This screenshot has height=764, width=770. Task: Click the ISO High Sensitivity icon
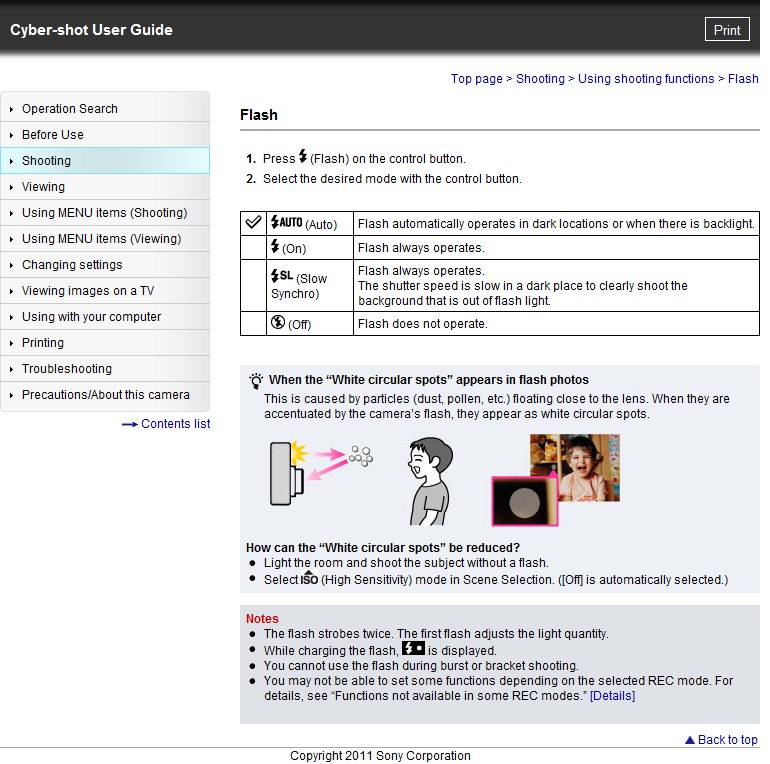310,579
